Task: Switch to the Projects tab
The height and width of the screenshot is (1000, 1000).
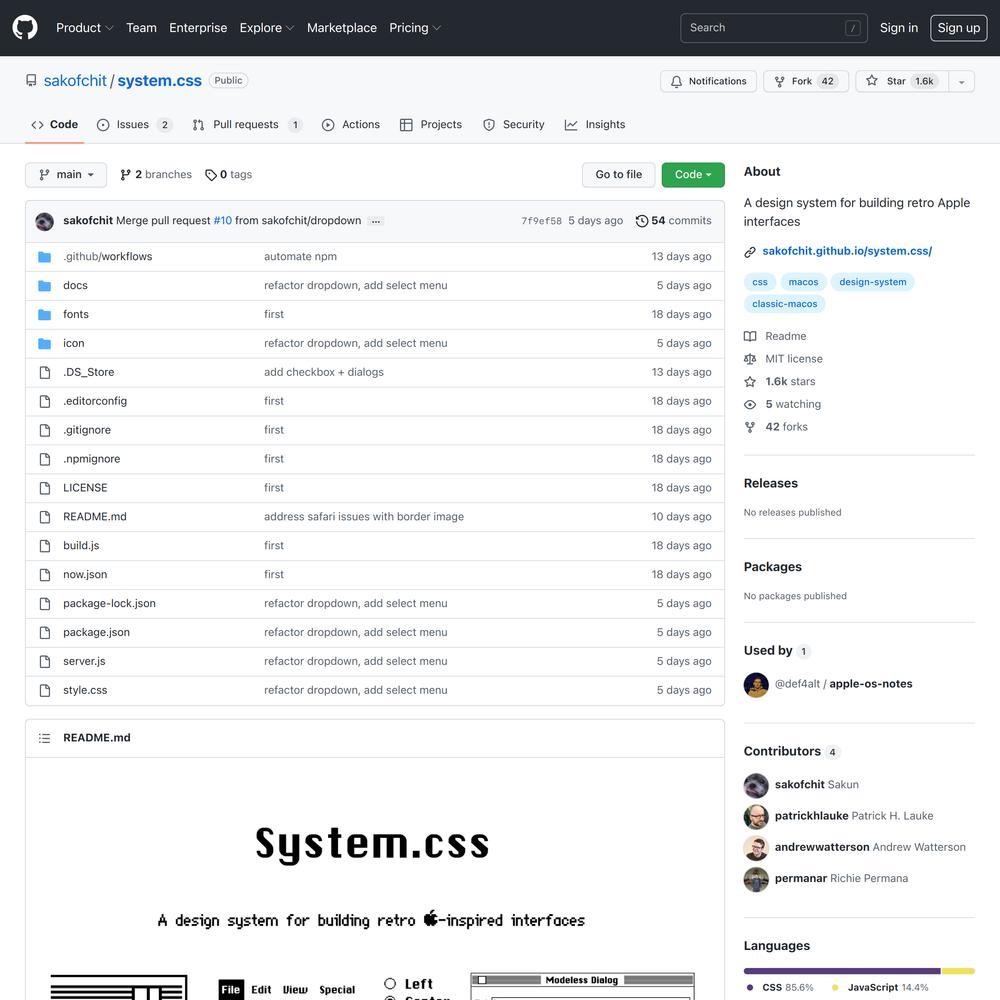Action: pyautogui.click(x=431, y=124)
